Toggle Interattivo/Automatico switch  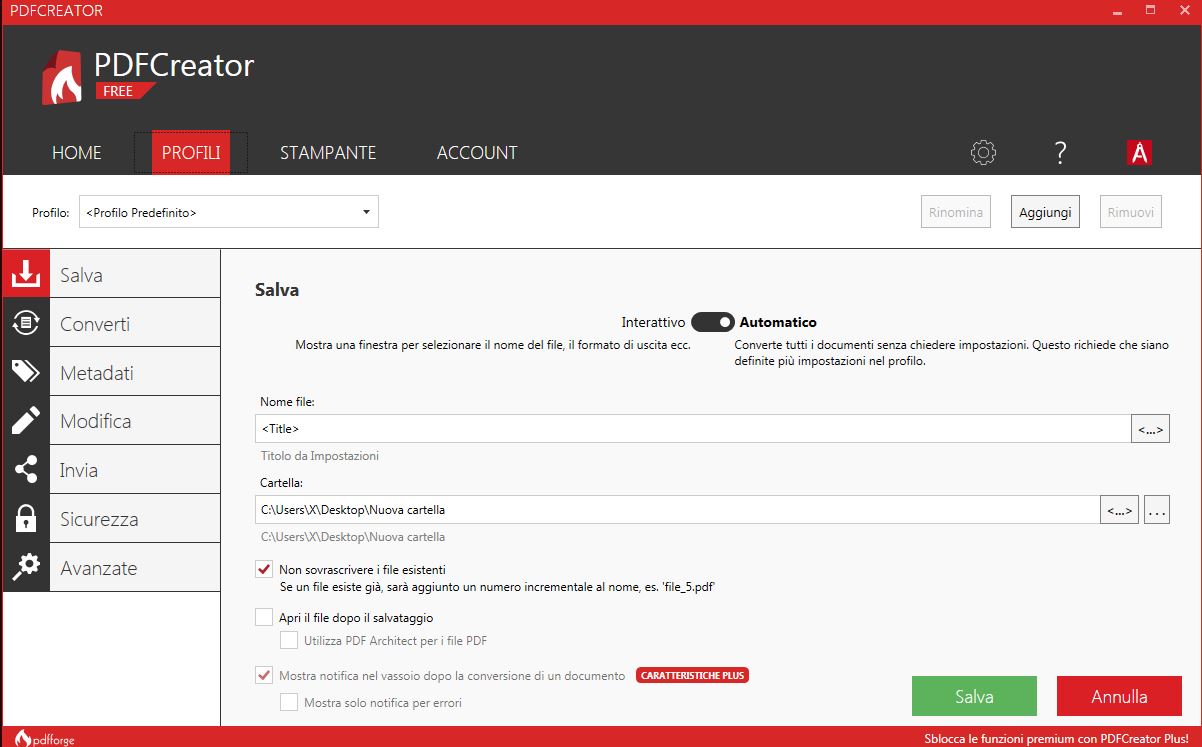tap(713, 322)
